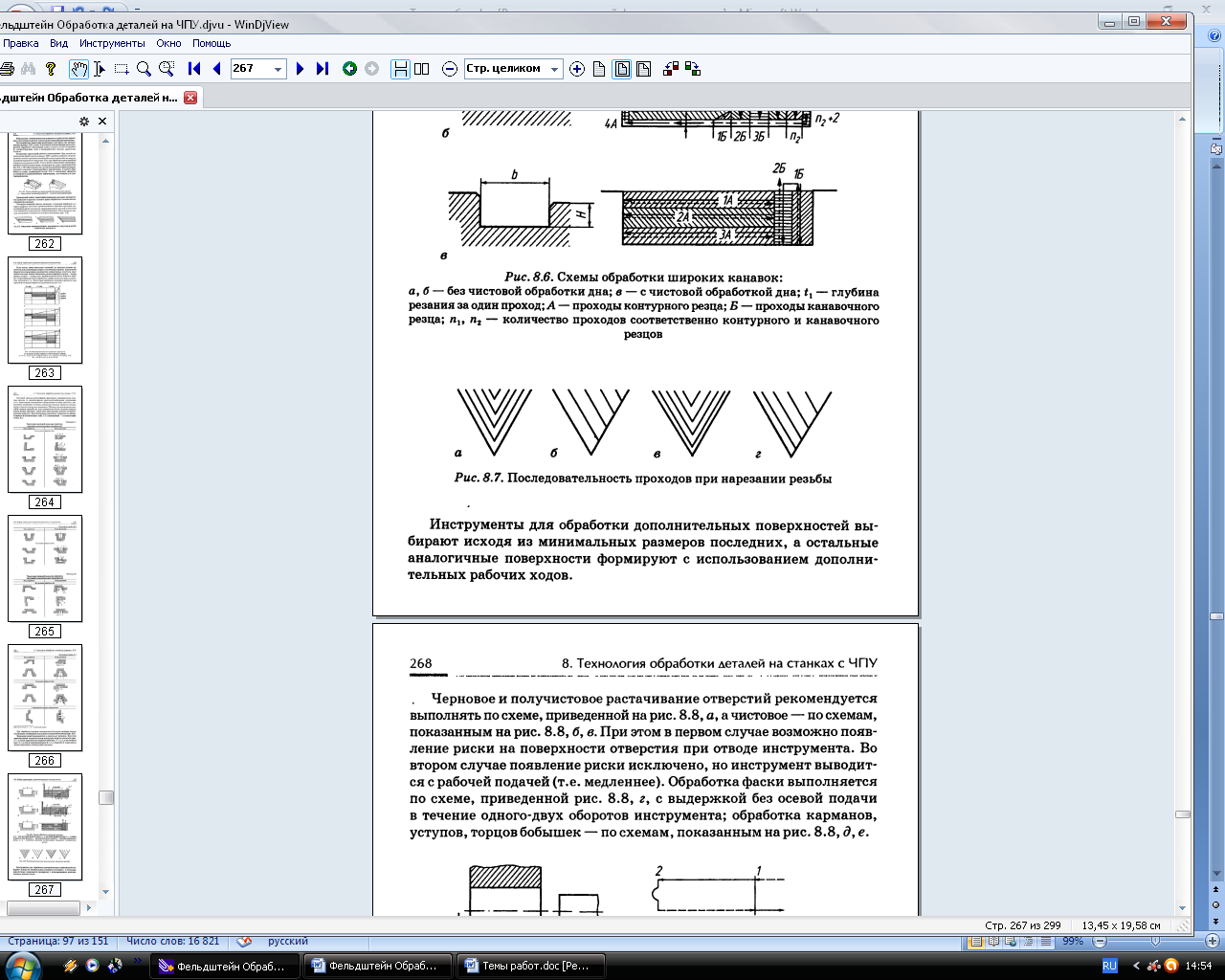Open the thumbnails panel settings gear
This screenshot has width=1225, height=980.
point(84,122)
